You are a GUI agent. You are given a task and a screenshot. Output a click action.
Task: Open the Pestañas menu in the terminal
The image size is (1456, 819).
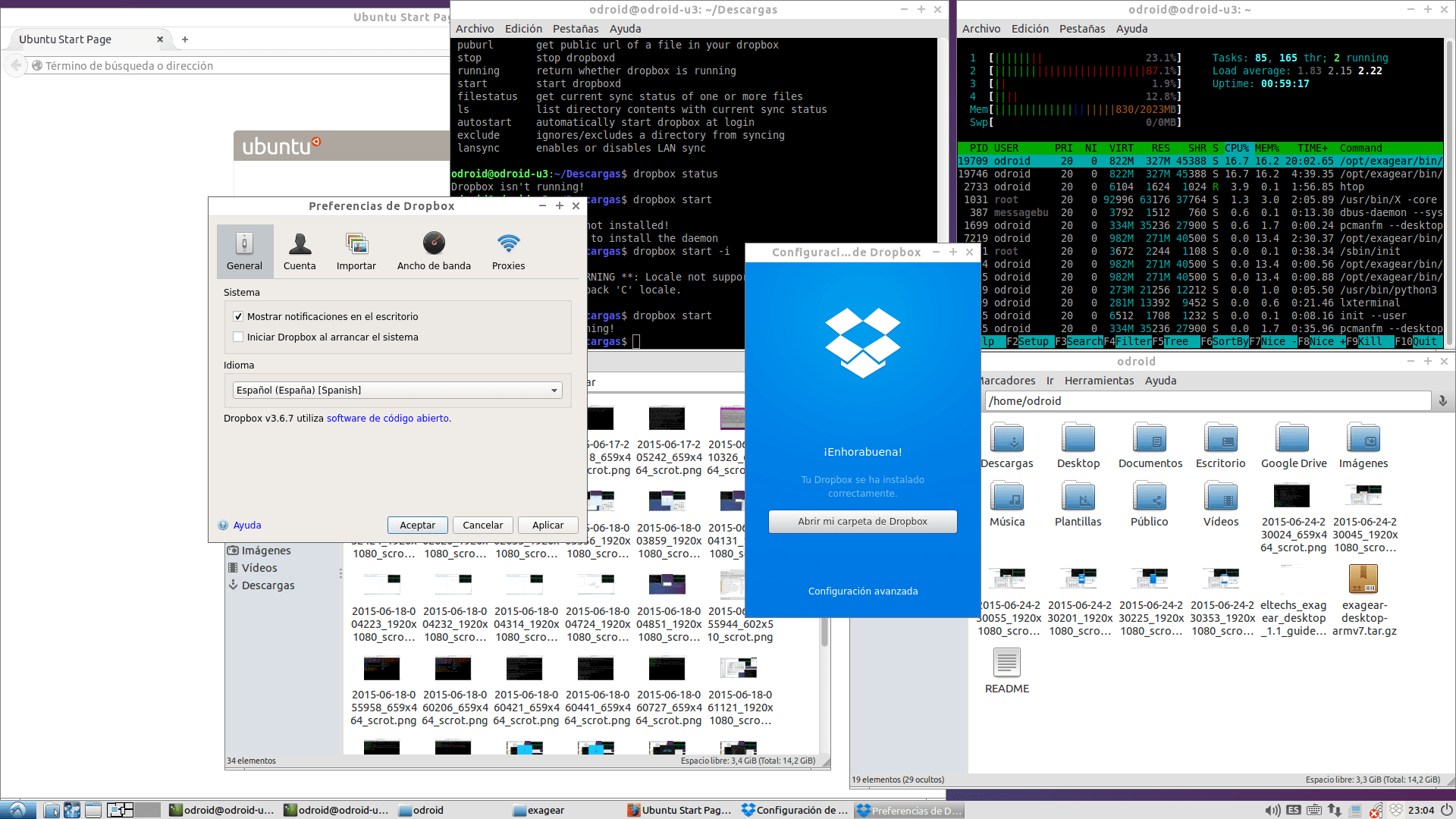coord(576,28)
